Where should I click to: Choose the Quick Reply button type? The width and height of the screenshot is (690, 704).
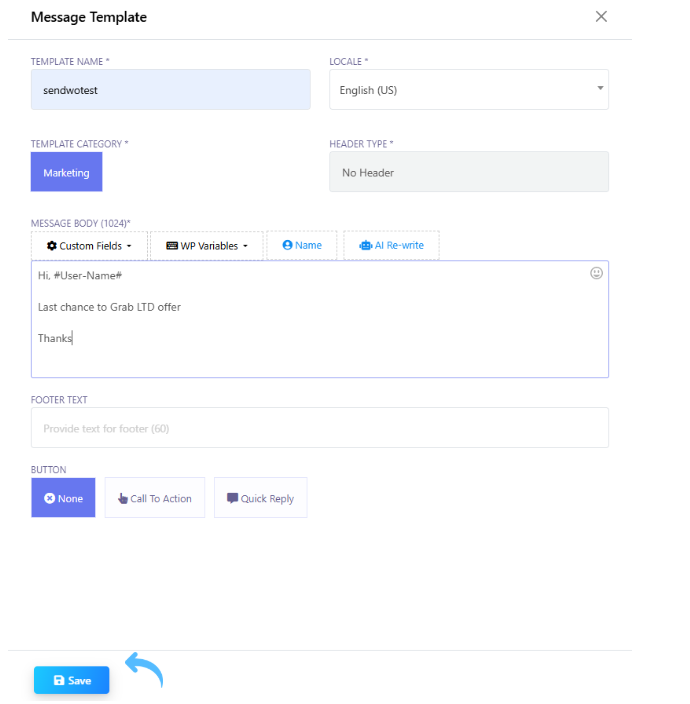pyautogui.click(x=261, y=498)
